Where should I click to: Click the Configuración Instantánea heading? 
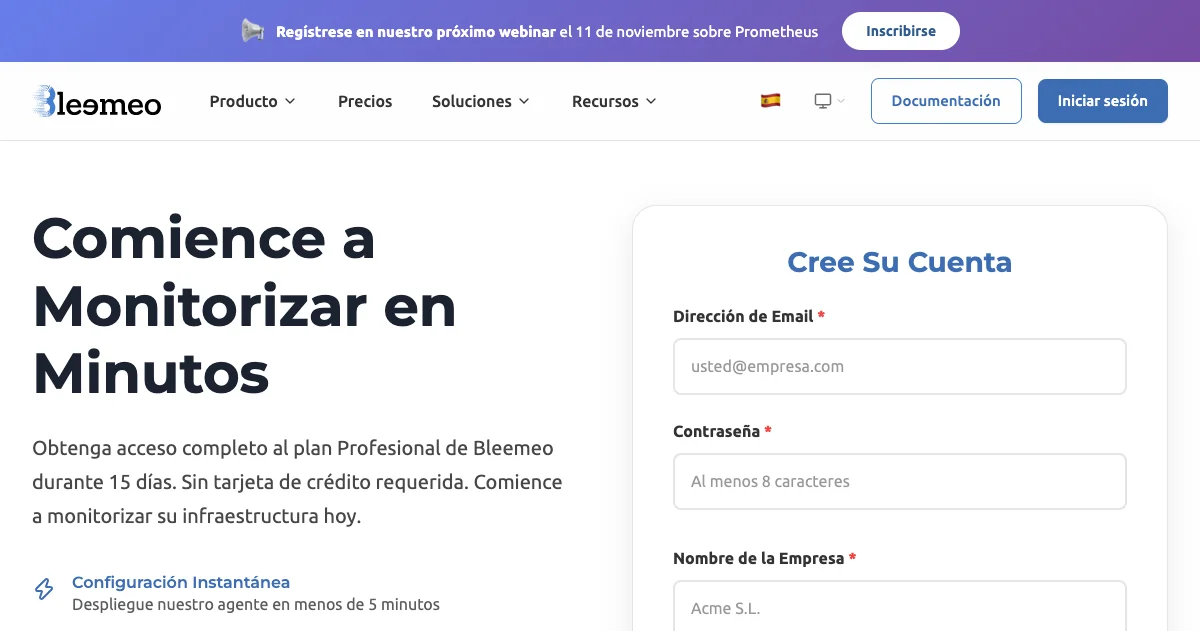(181, 582)
